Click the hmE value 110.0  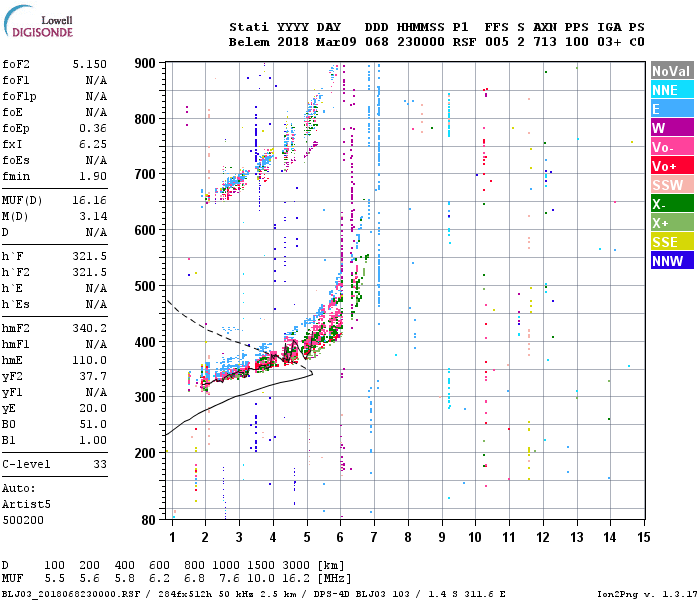[90, 360]
